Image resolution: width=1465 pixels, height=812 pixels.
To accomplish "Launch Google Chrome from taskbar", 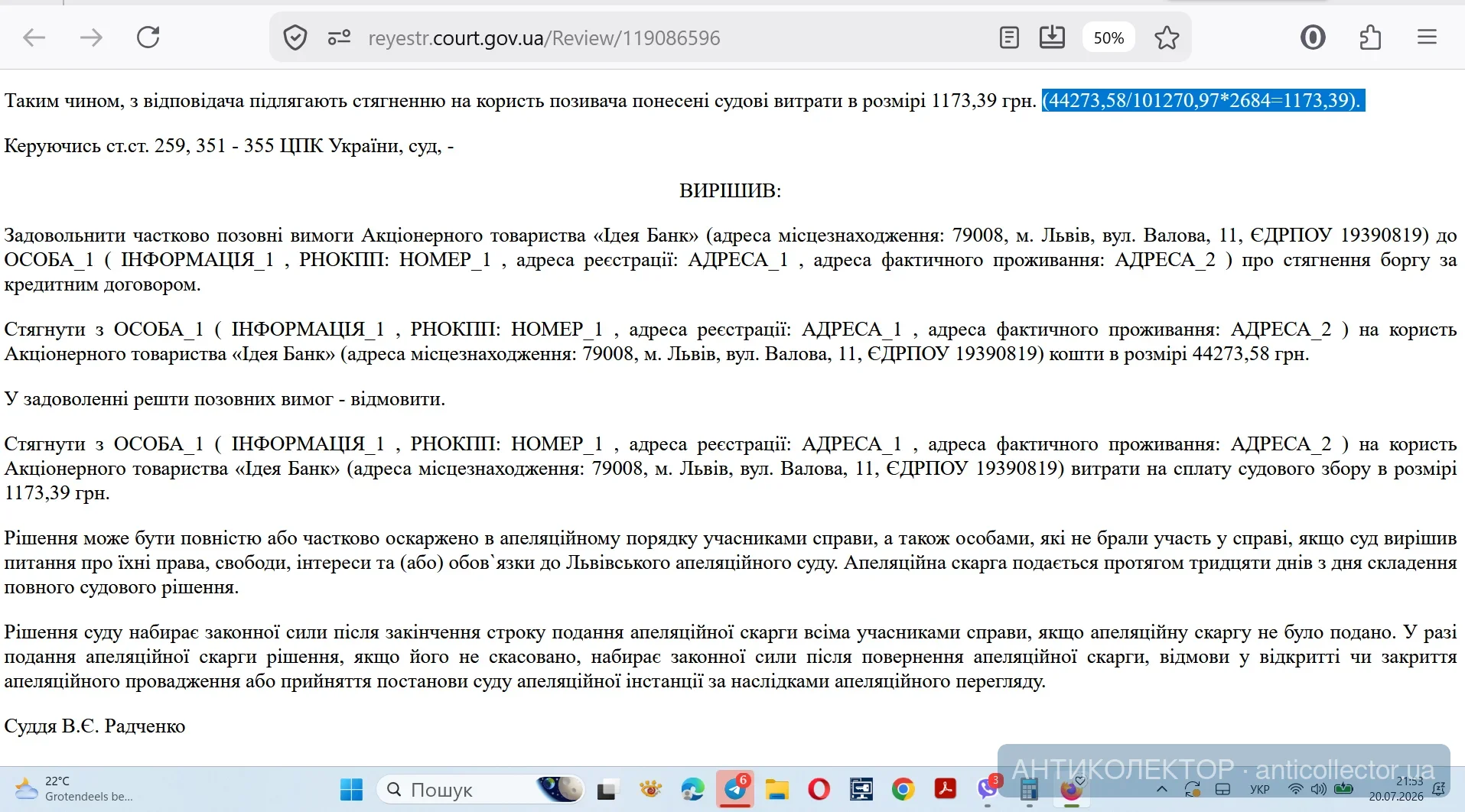I will 903,789.
